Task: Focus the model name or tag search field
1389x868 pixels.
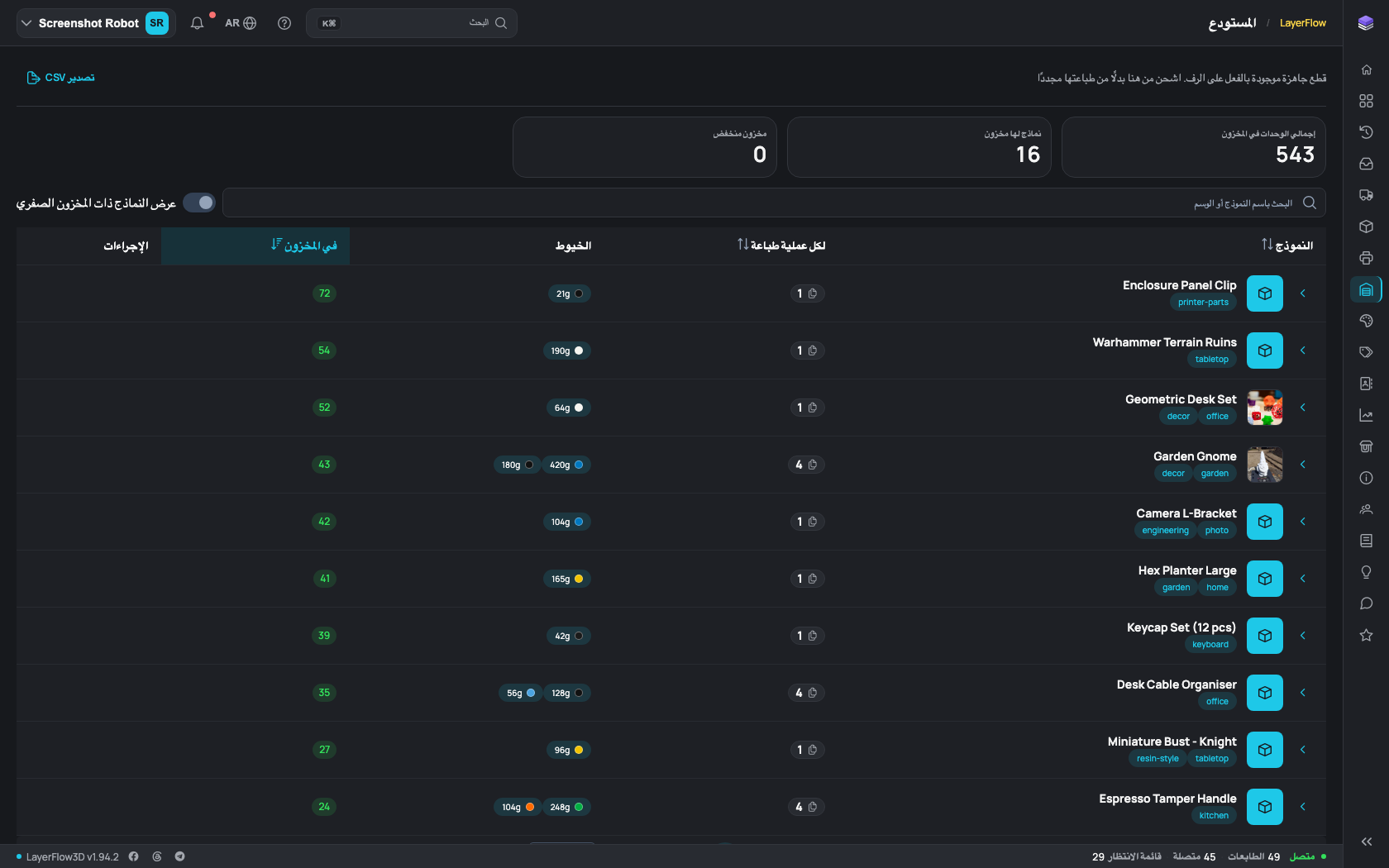Action: (x=774, y=203)
